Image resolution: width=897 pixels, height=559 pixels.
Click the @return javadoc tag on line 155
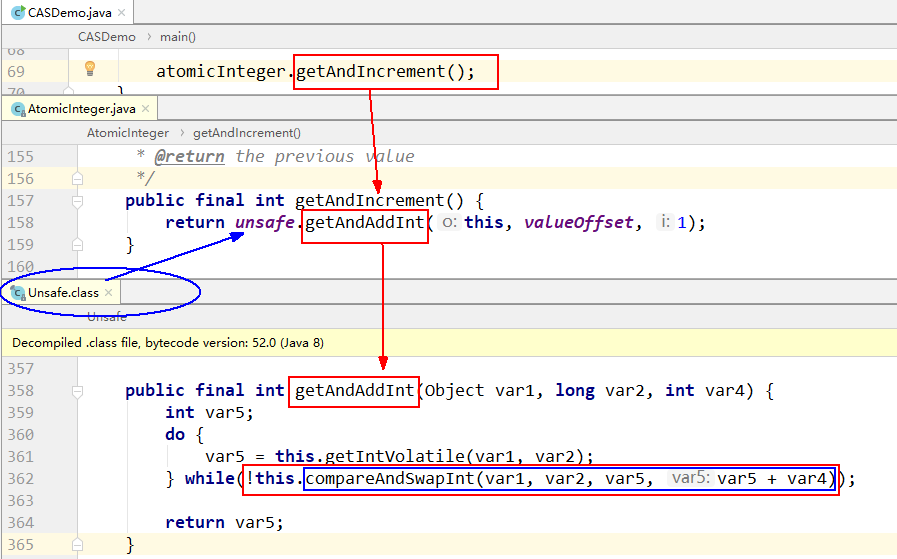point(189,156)
